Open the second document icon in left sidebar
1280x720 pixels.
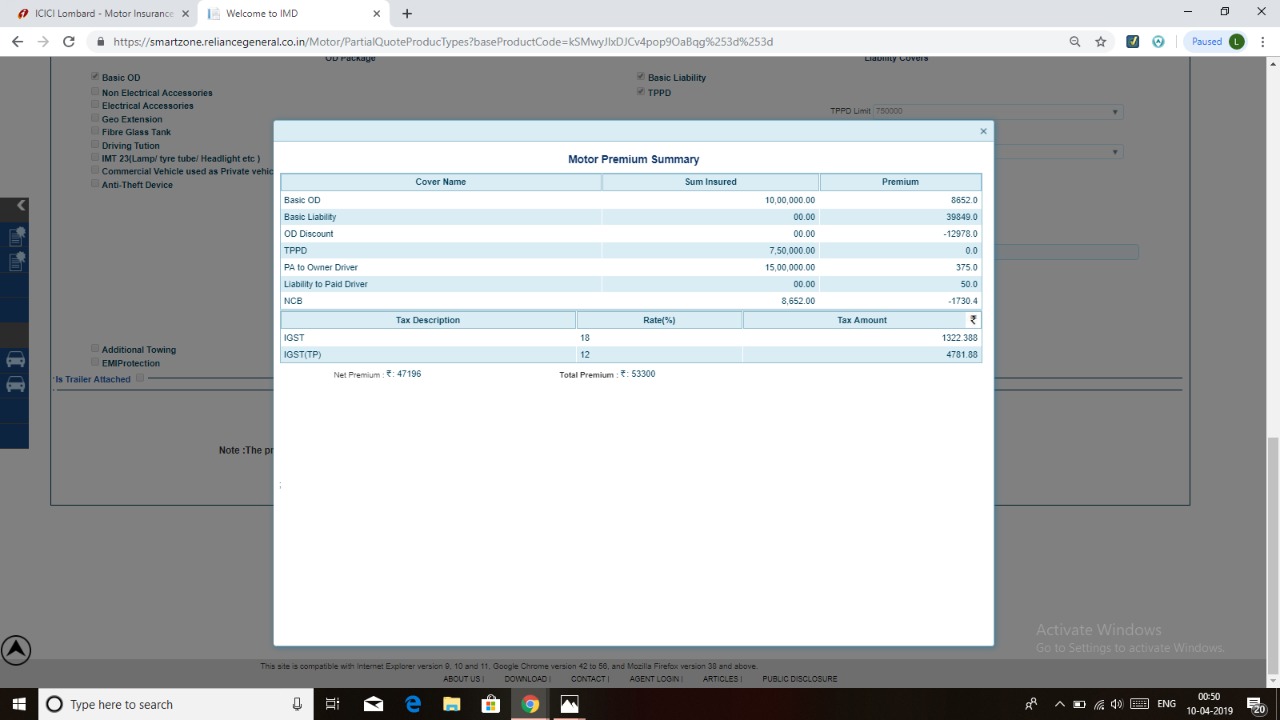pyautogui.click(x=16, y=262)
